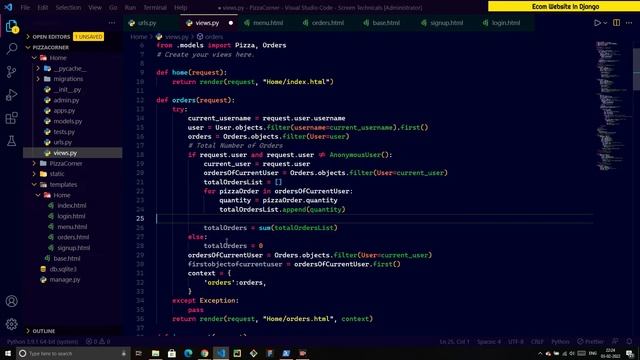Open the run options dropdown arrow
Image resolution: width=640 pixels, height=360 pixels.
(x=605, y=23)
